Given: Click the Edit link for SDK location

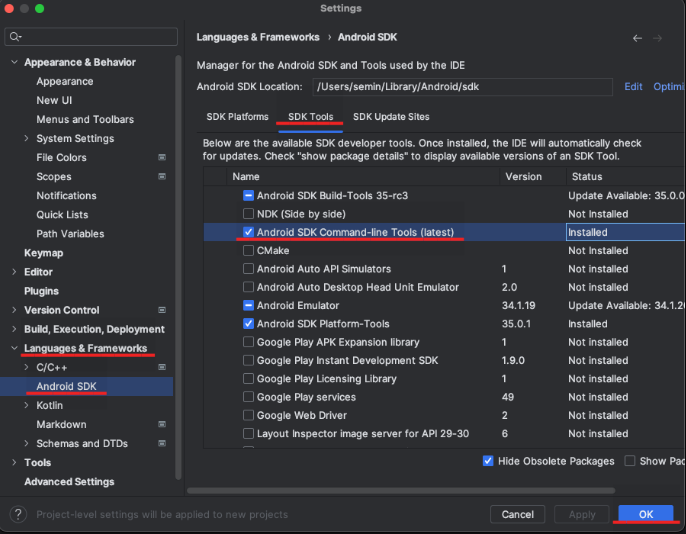Looking at the screenshot, I should coord(633,87).
